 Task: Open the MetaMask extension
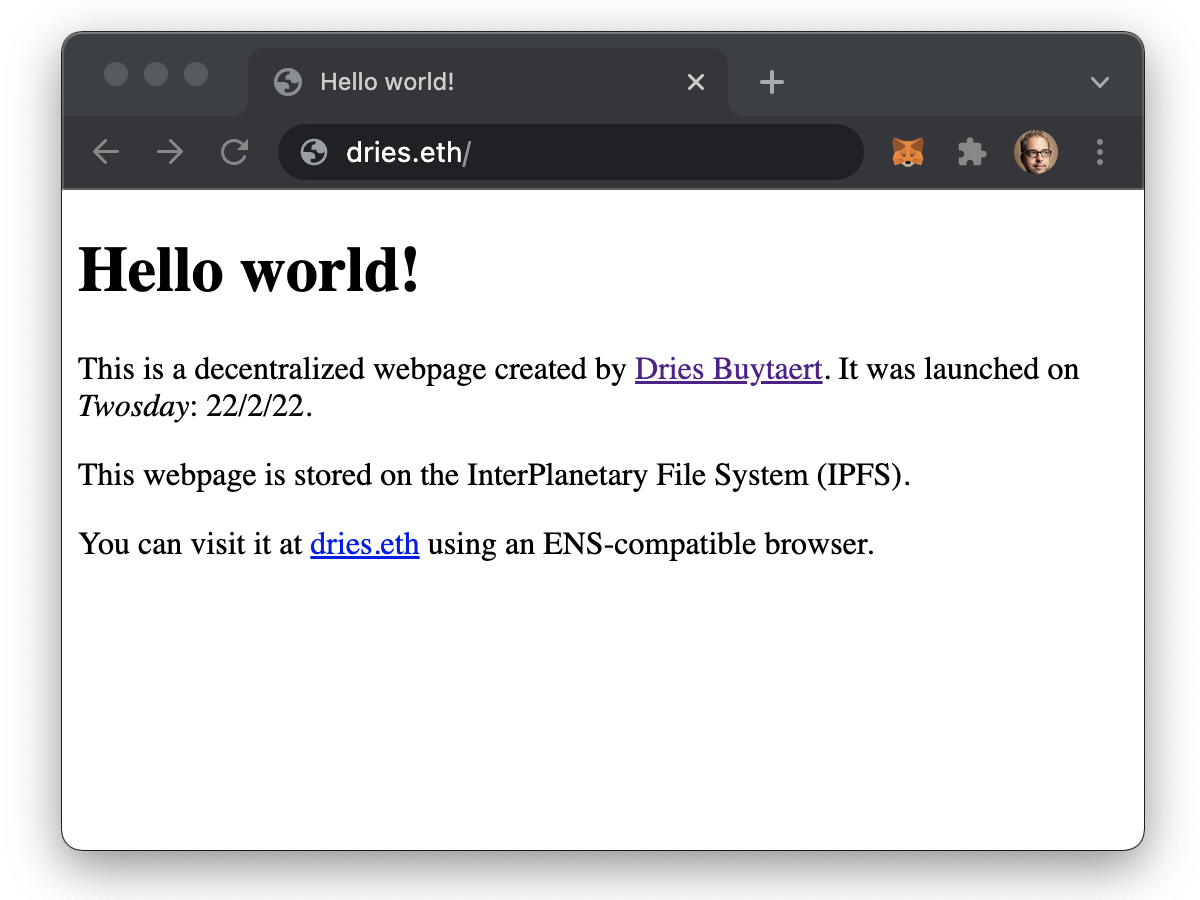[x=906, y=152]
